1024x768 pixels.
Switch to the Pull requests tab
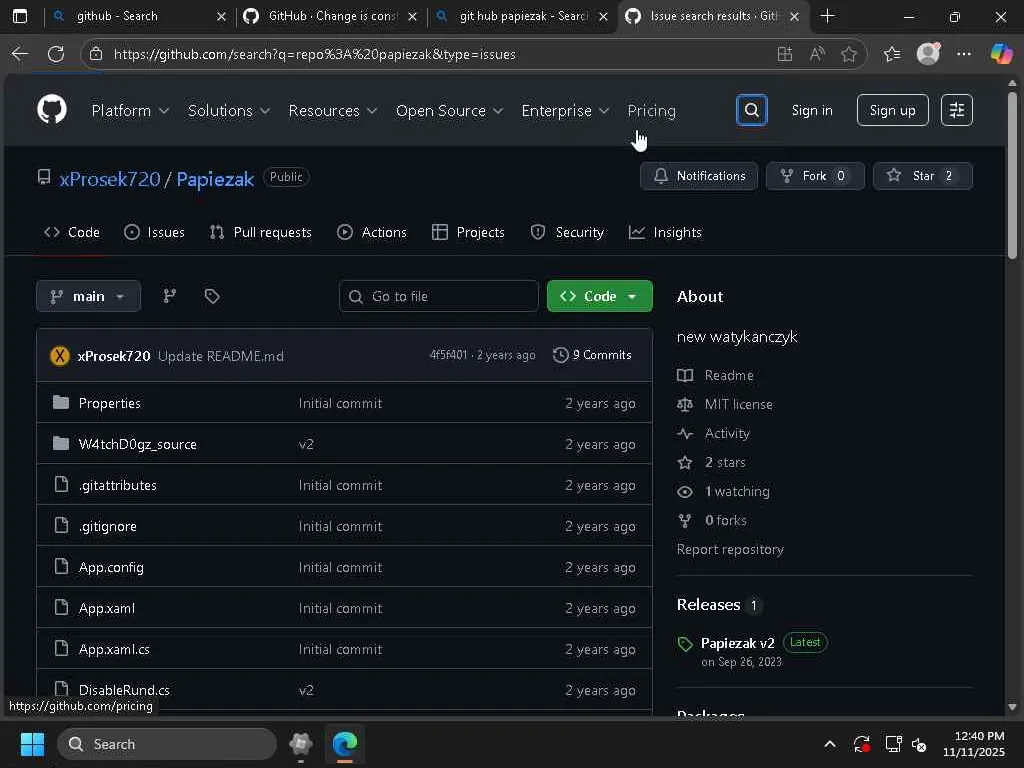261,232
